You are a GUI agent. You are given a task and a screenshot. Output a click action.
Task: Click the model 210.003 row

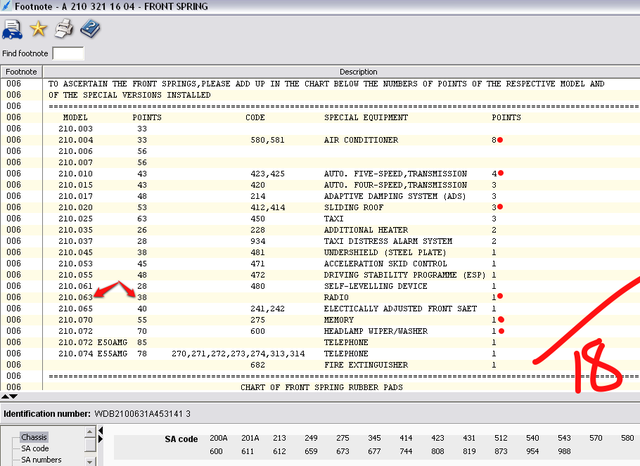click(76, 129)
